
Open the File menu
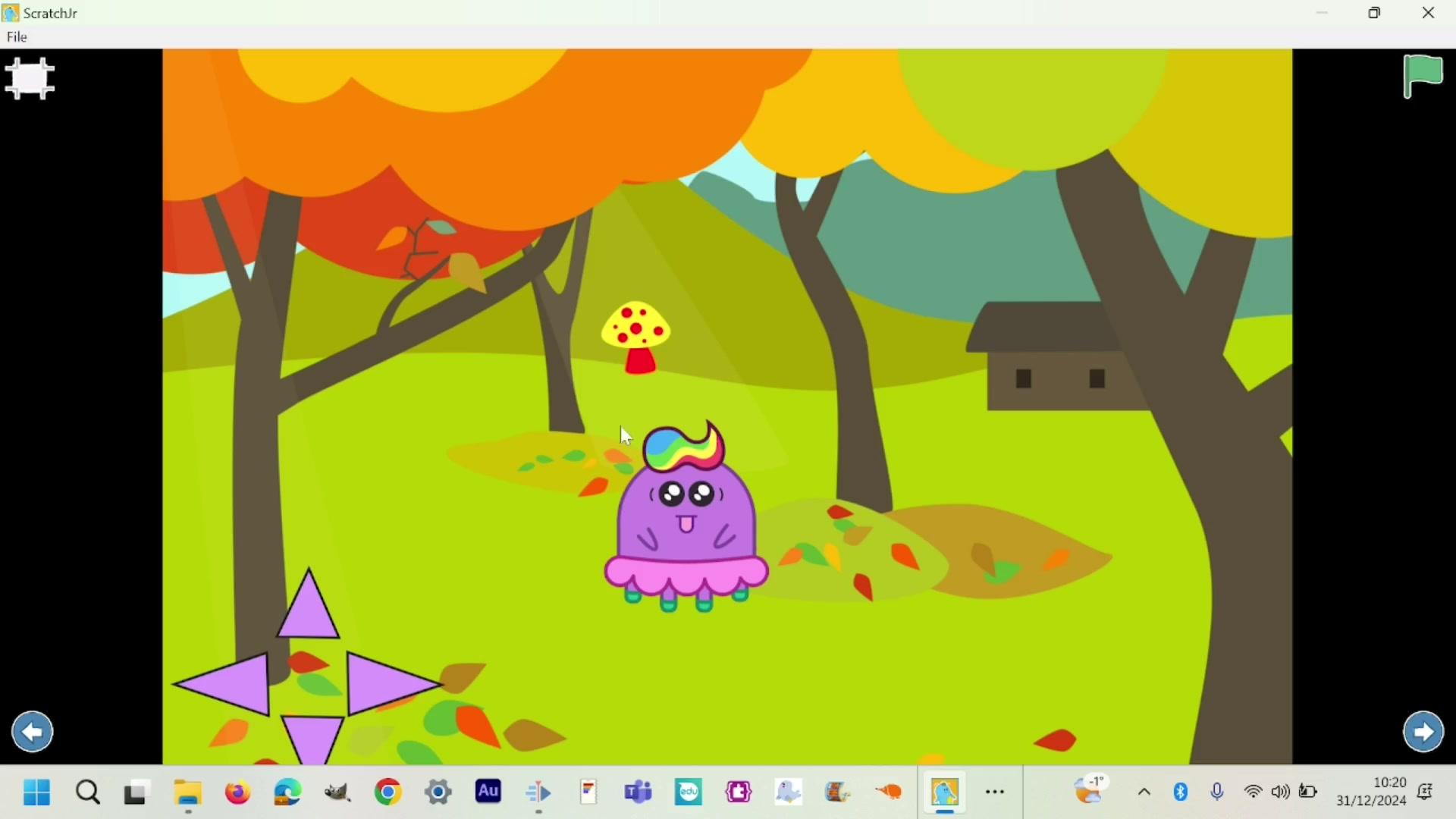[17, 37]
